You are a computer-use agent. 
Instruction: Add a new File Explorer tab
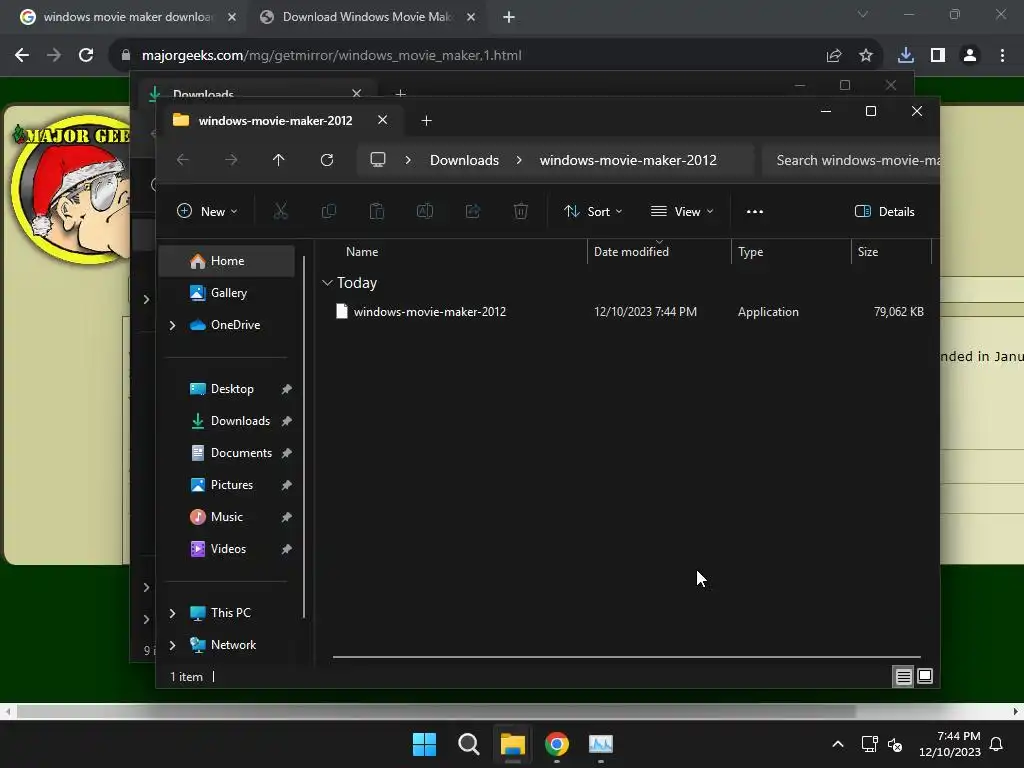point(426,121)
